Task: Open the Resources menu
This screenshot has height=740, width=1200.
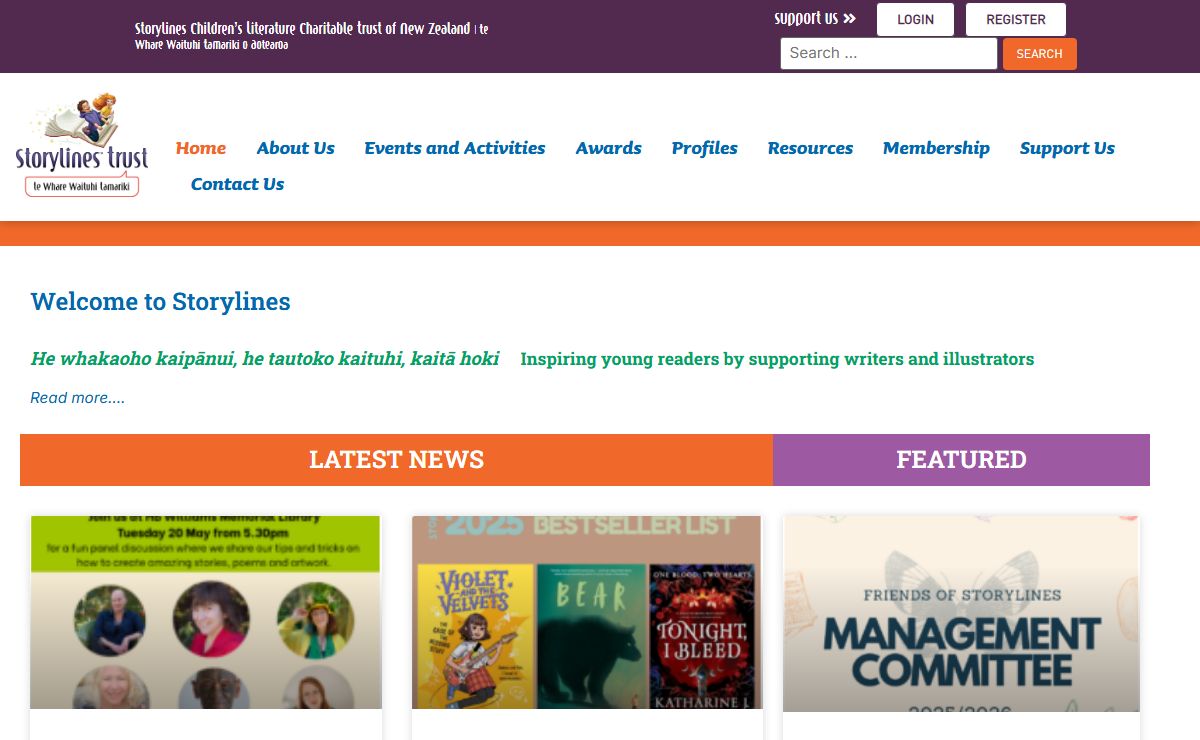Action: click(x=810, y=148)
